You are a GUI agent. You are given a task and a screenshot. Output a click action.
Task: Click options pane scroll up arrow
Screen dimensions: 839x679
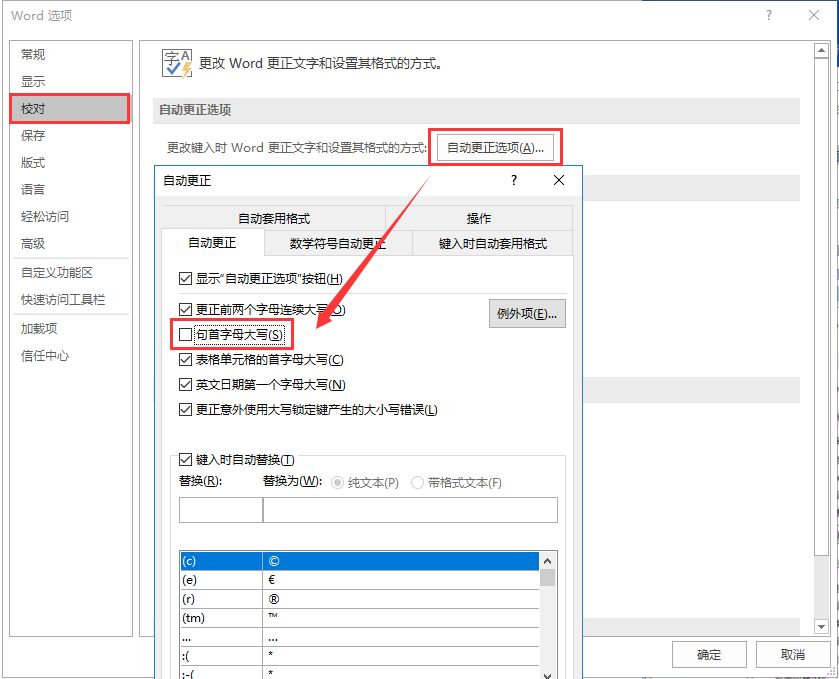coord(821,51)
